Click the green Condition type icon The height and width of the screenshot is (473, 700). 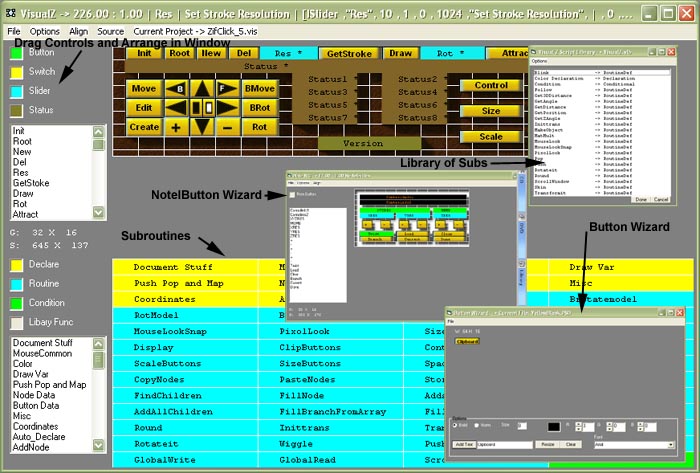click(x=16, y=303)
